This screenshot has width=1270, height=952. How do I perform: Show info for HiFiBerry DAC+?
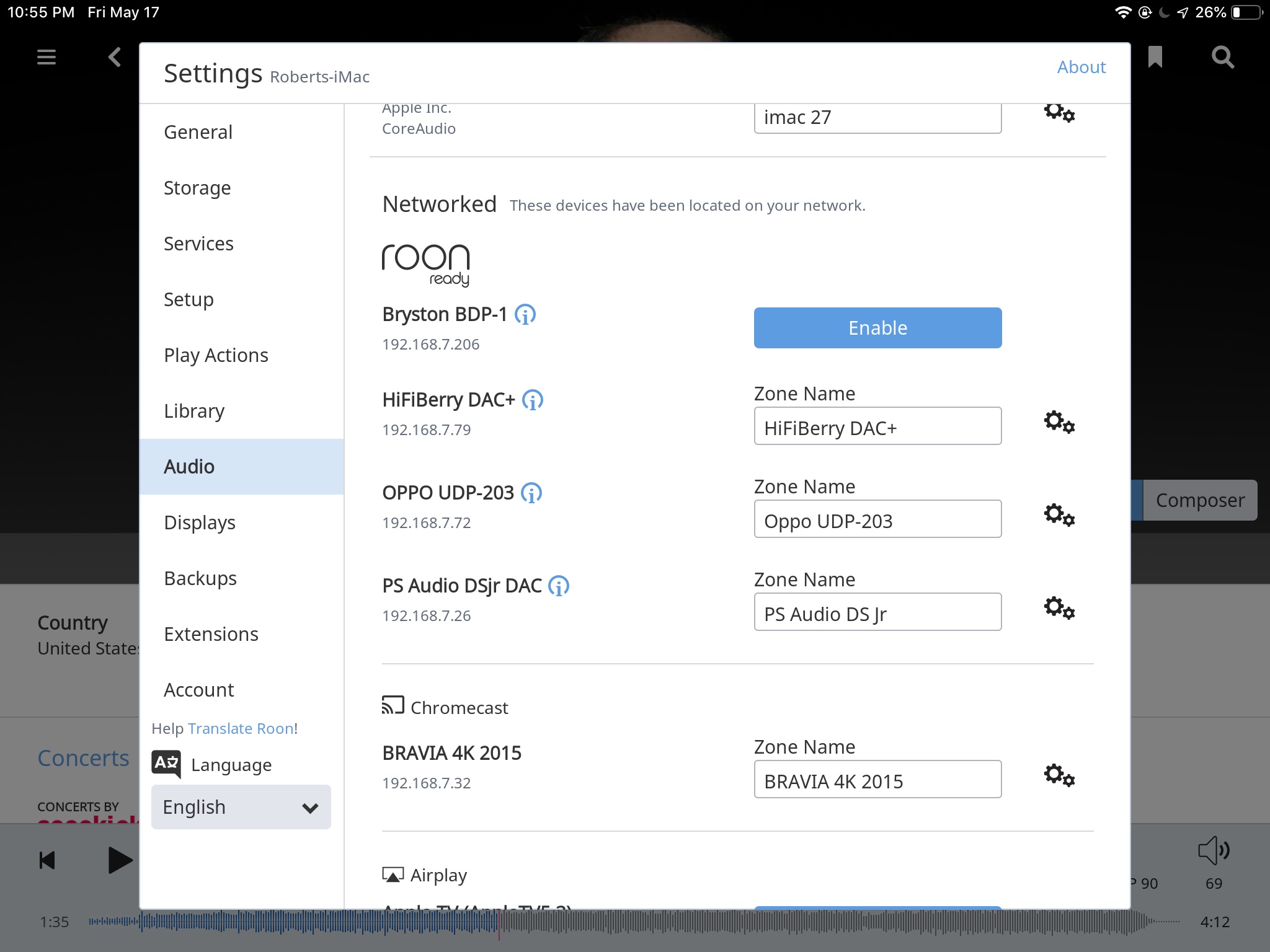coord(533,400)
